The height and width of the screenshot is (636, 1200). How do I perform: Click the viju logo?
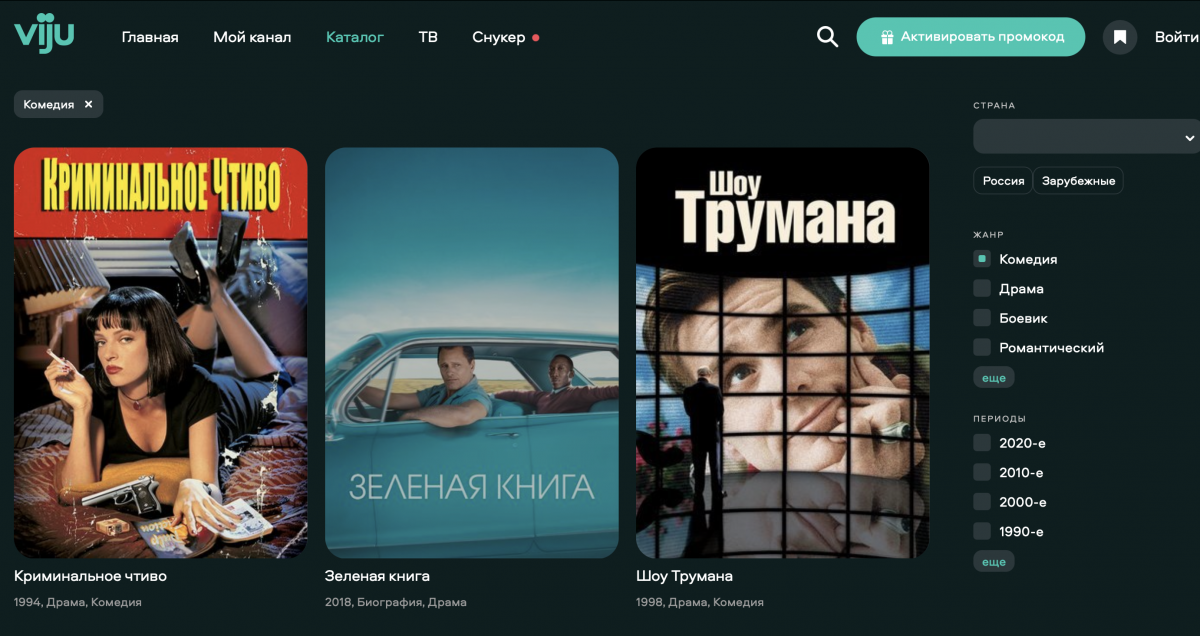[x=44, y=36]
